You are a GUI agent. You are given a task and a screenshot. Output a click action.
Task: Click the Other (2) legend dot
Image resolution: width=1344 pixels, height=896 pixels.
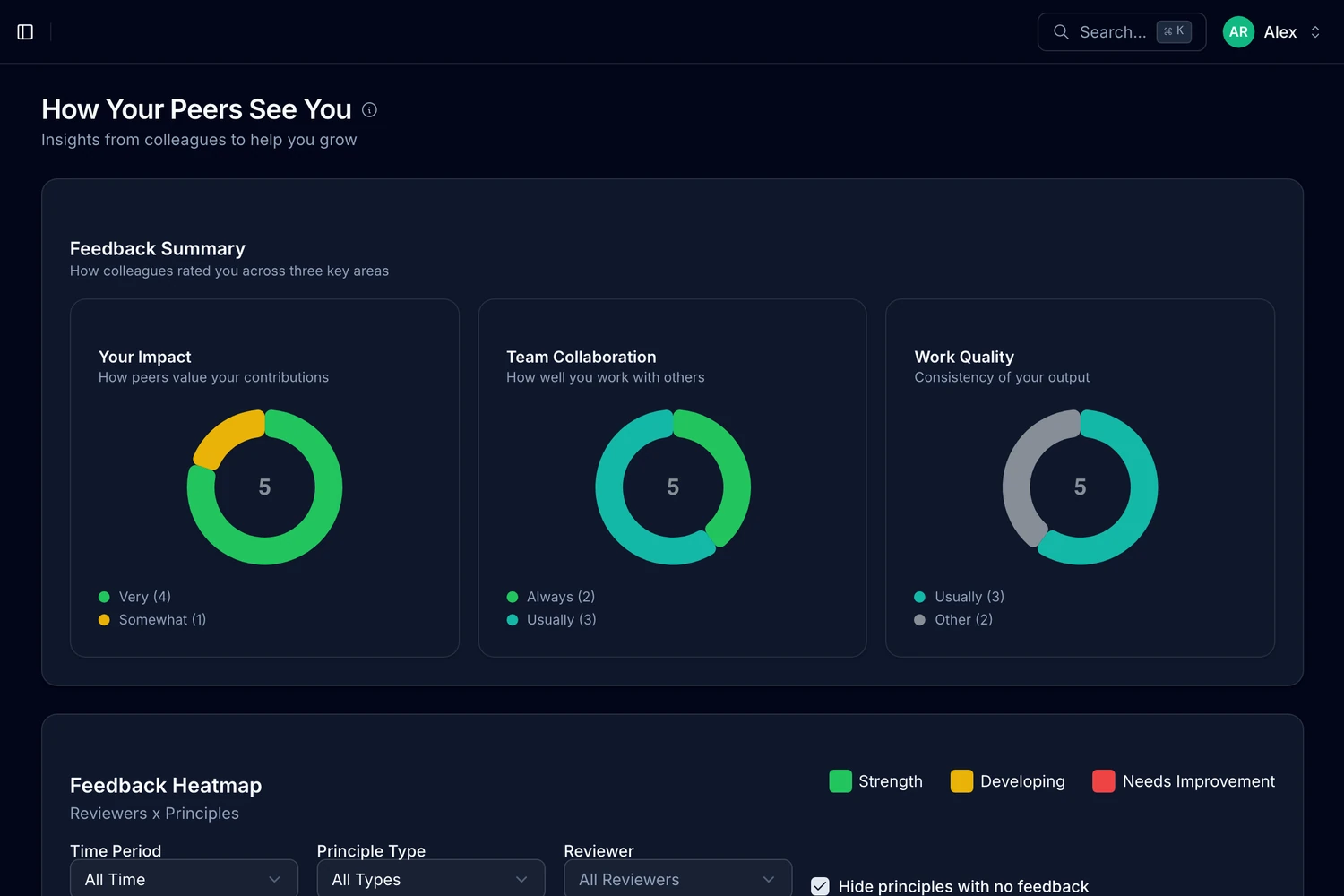coord(919,620)
